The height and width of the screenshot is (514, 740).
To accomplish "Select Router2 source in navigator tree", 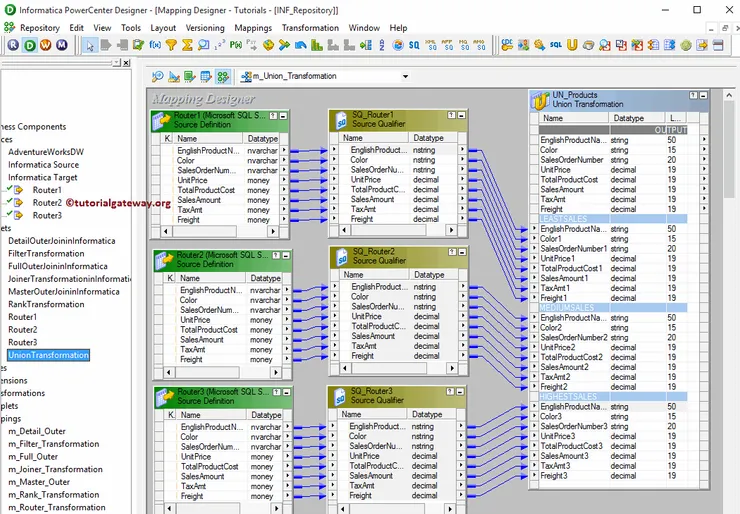I will (x=47, y=202).
